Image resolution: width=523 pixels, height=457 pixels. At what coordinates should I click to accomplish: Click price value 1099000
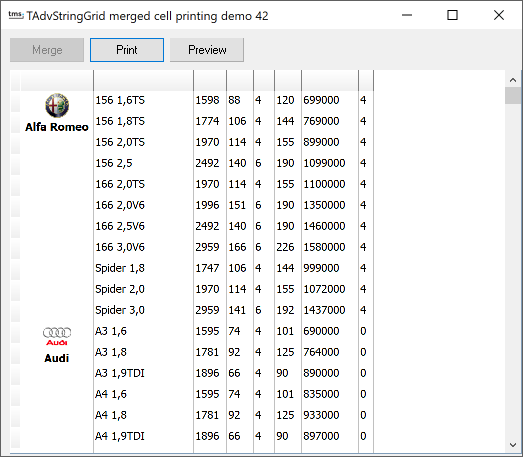(x=324, y=163)
